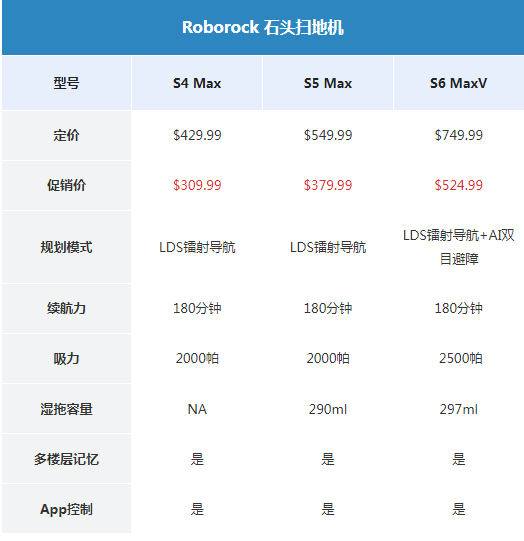Click the red $524.99 sale price

(458, 185)
